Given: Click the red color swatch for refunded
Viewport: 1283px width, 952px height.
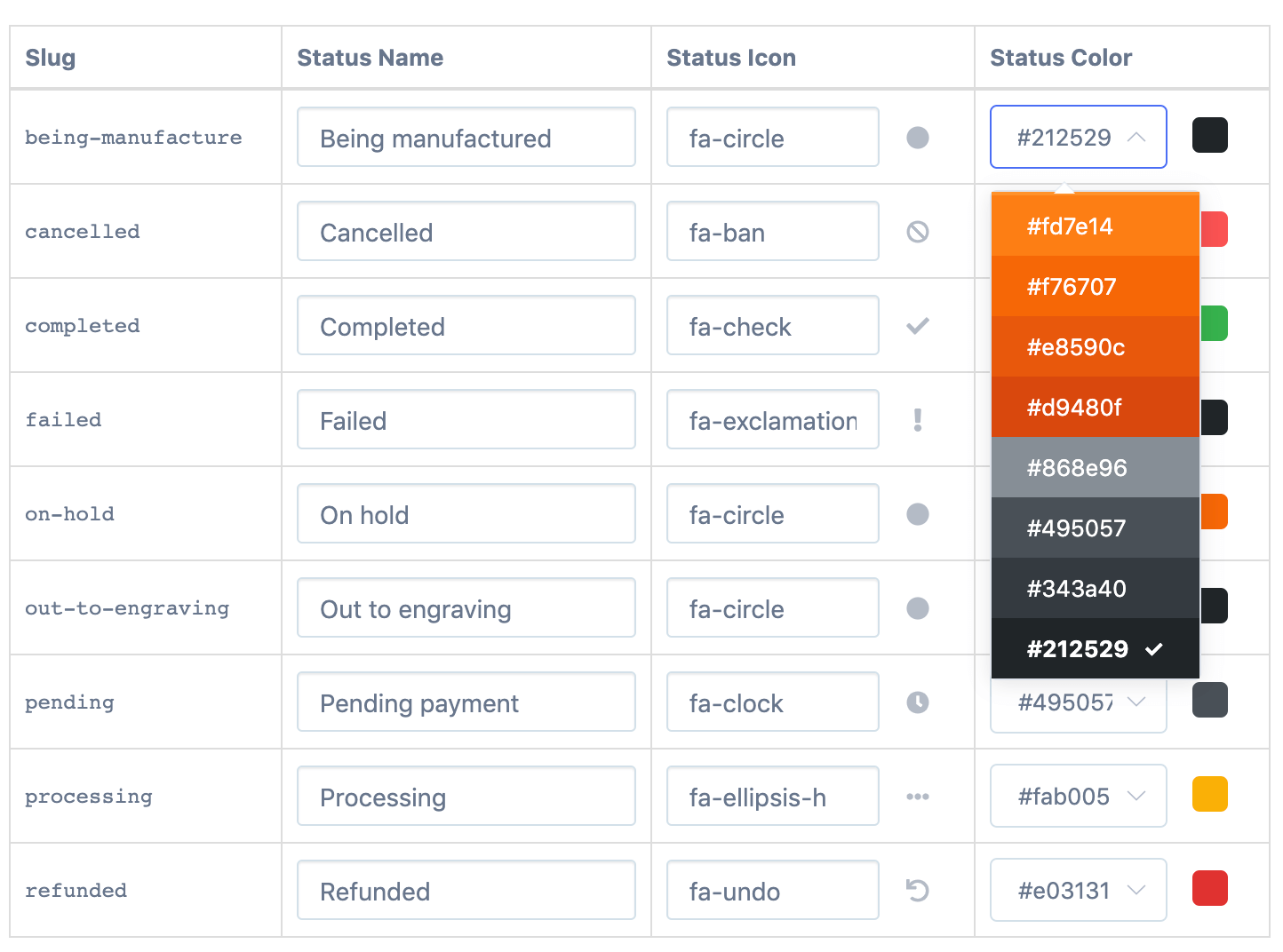Looking at the screenshot, I should coord(1209,888).
